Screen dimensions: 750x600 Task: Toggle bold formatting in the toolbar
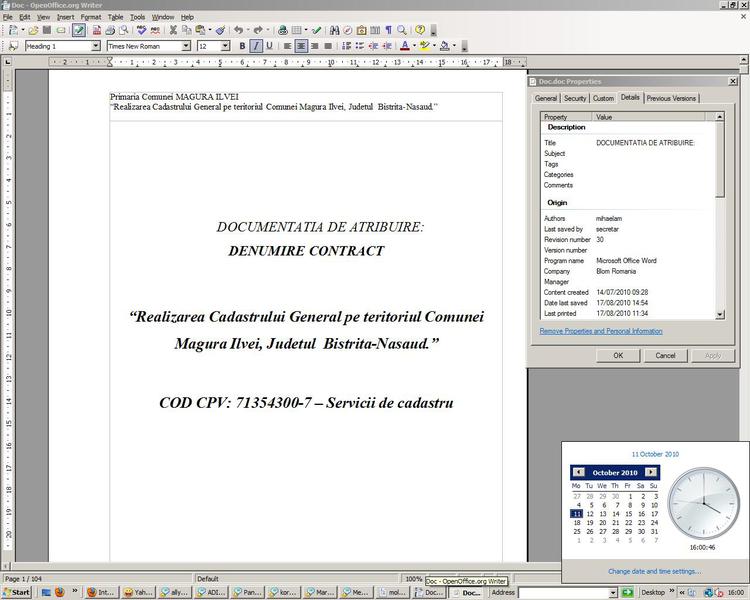(x=241, y=46)
